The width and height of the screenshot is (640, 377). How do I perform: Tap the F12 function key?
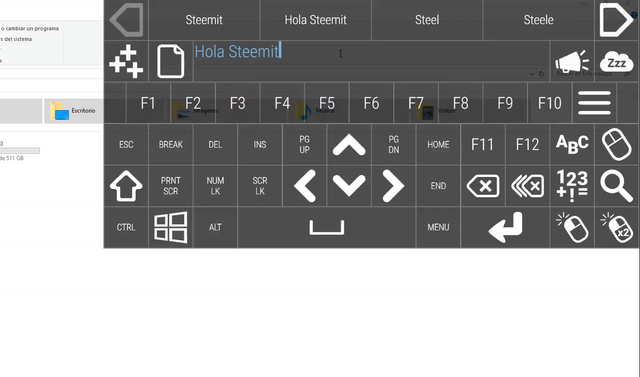click(x=527, y=144)
